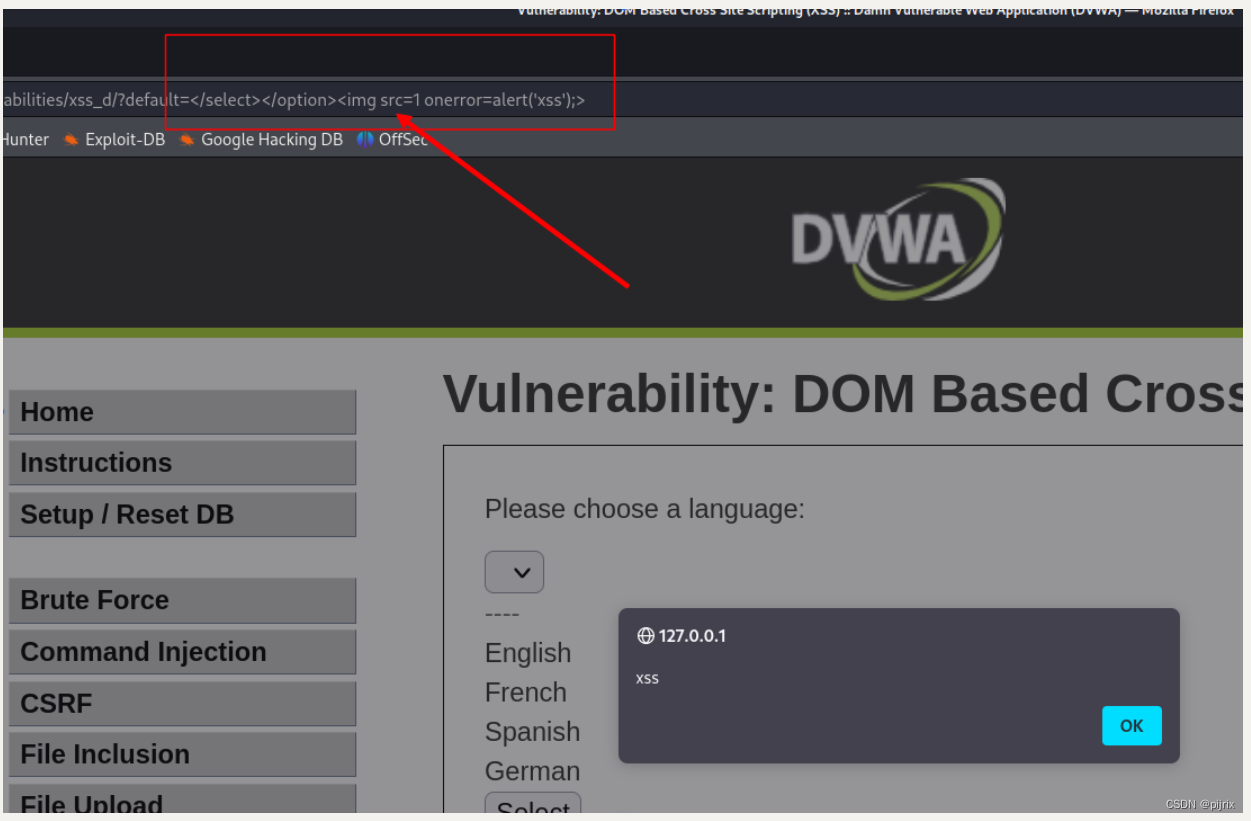Click the German language option
The width and height of the screenshot is (1251, 821).
[x=532, y=771]
